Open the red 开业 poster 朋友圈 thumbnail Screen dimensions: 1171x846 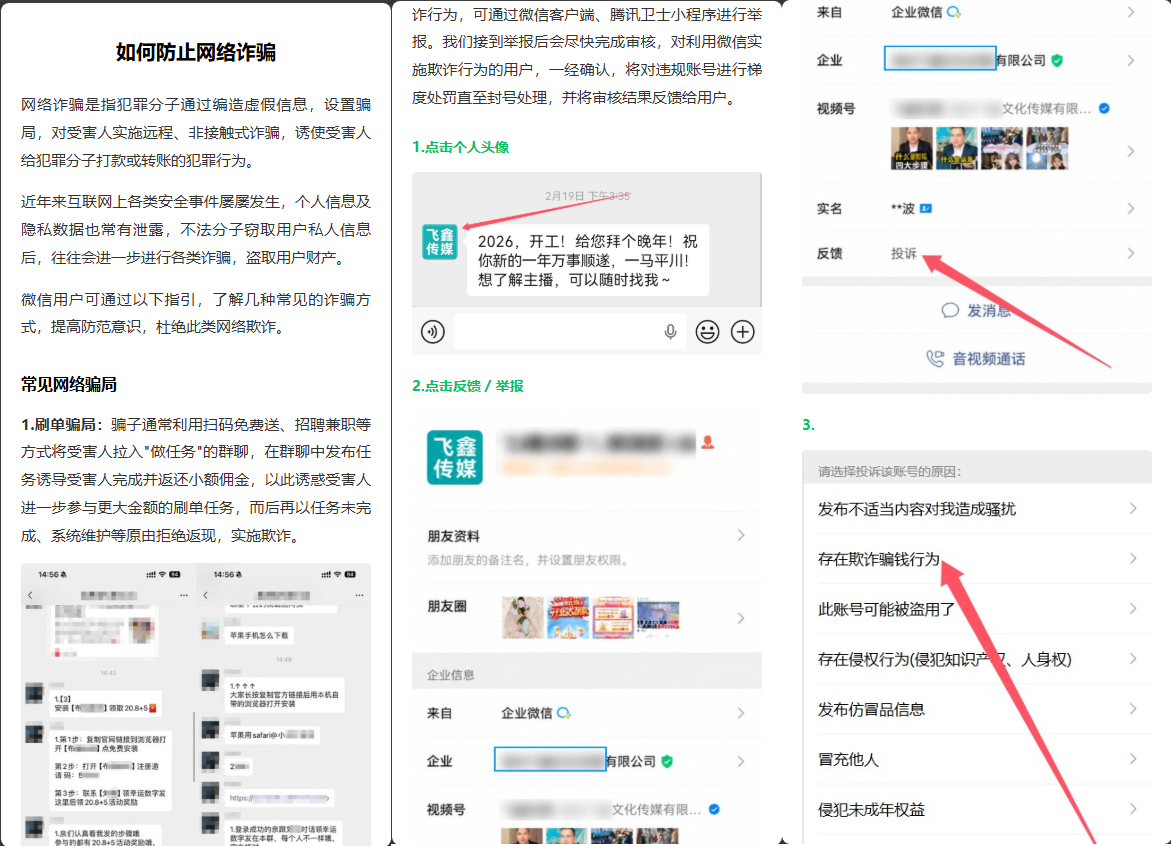tap(568, 618)
